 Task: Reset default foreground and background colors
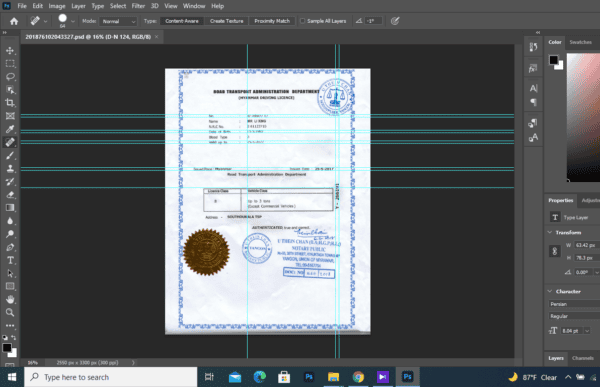(x=5, y=338)
